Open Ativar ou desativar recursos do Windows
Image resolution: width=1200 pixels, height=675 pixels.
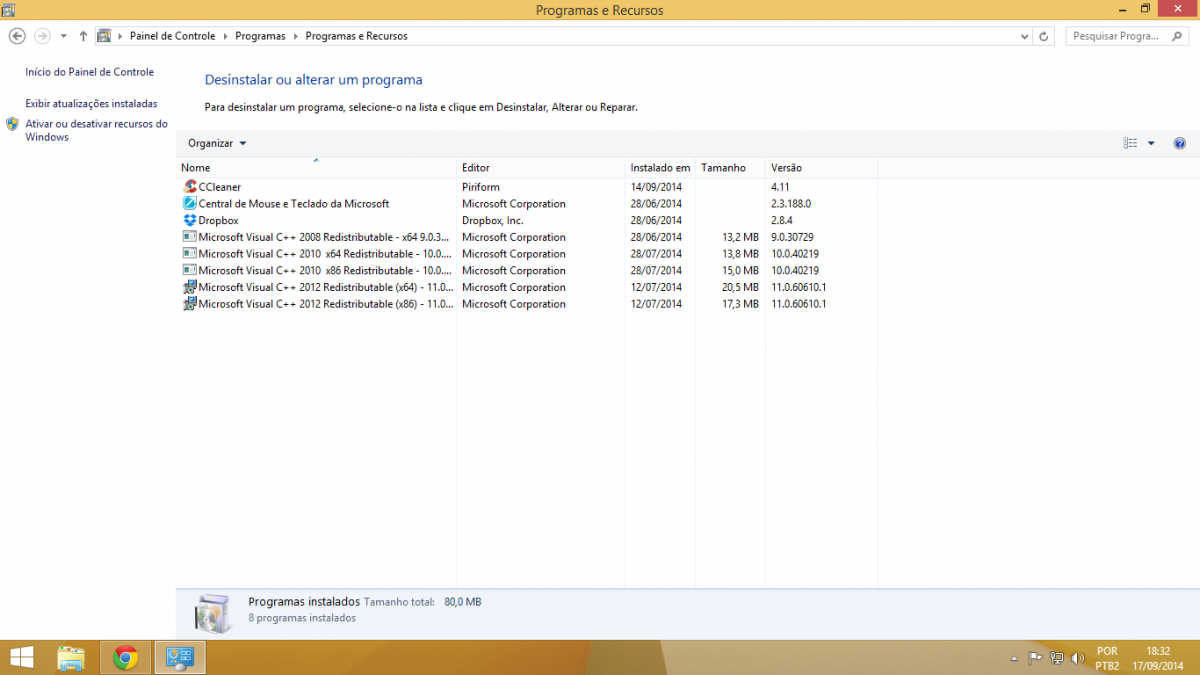coord(96,131)
